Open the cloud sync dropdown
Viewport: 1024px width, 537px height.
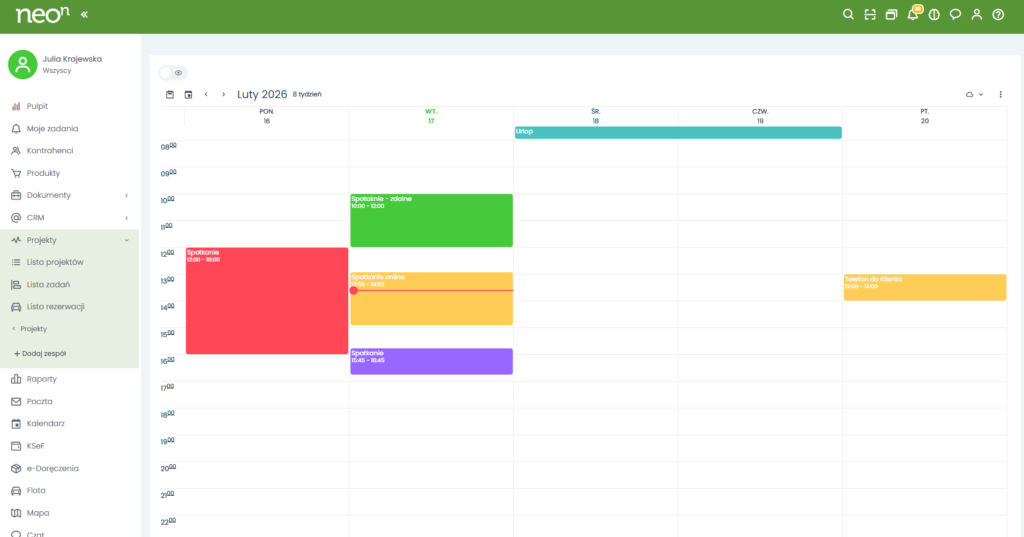coord(974,94)
